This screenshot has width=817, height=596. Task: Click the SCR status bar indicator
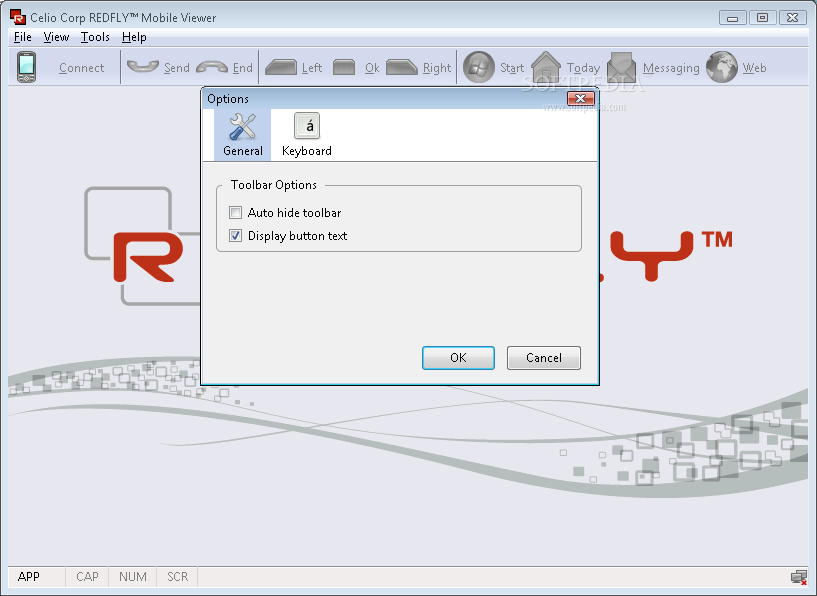[177, 577]
